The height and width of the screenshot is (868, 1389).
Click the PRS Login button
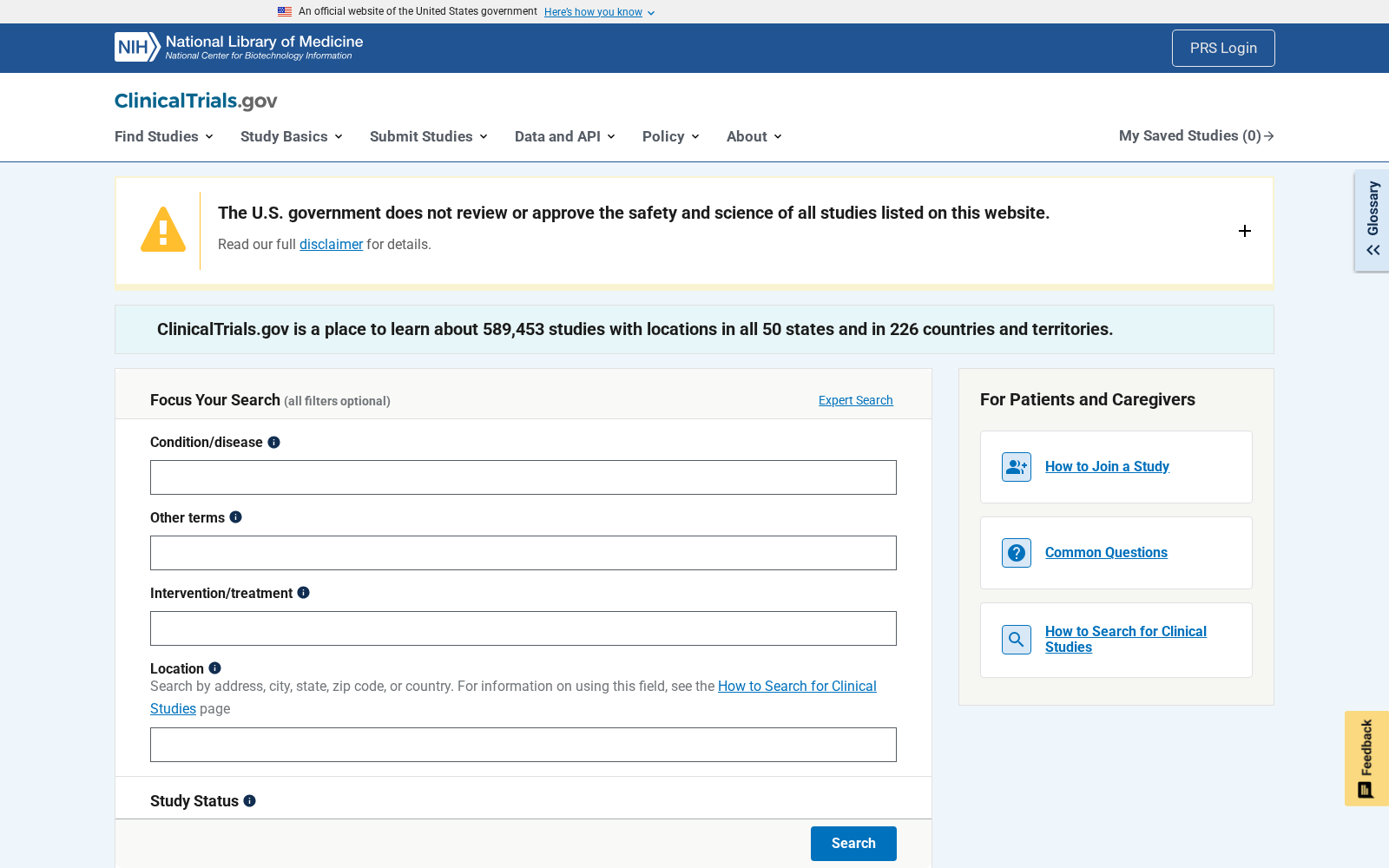tap(1223, 48)
